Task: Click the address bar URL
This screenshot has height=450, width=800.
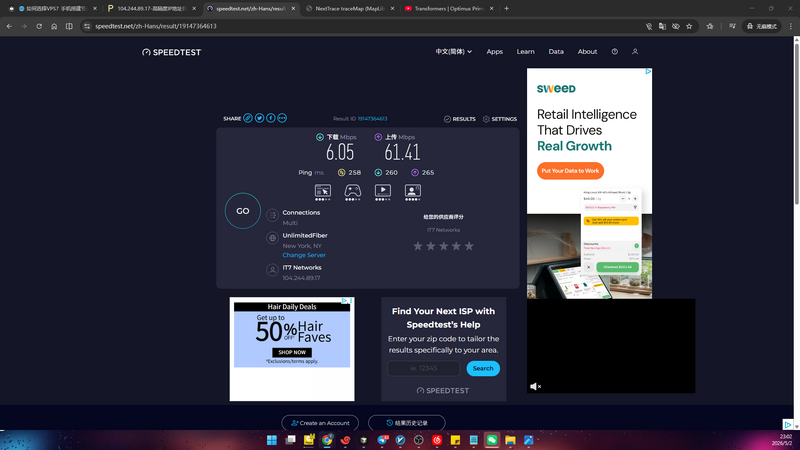Action: (x=156, y=26)
